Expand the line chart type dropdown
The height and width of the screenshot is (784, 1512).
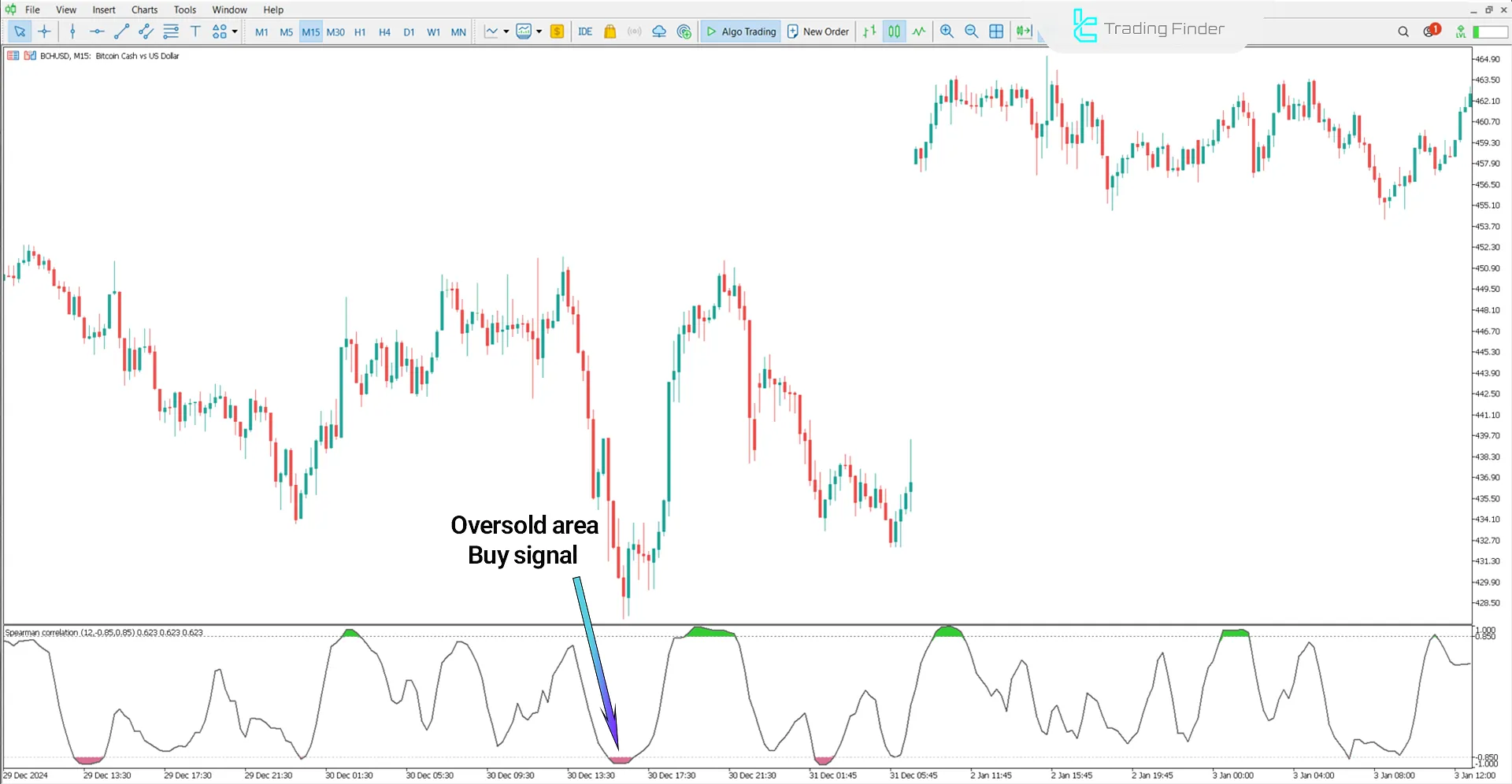pos(506,31)
